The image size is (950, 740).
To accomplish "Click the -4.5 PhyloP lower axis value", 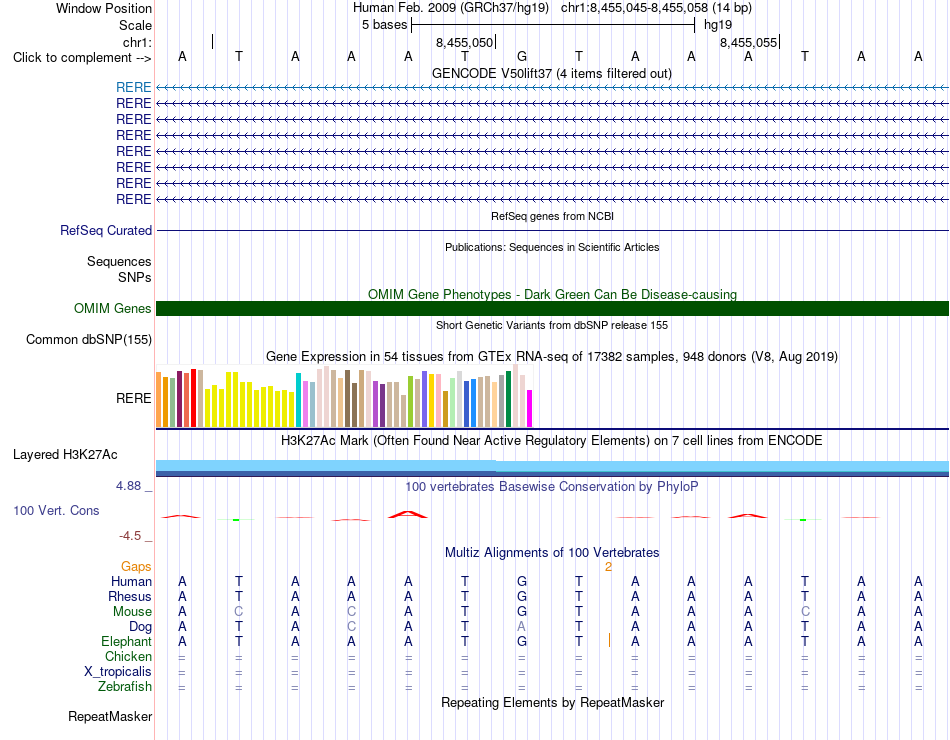I will tap(130, 536).
